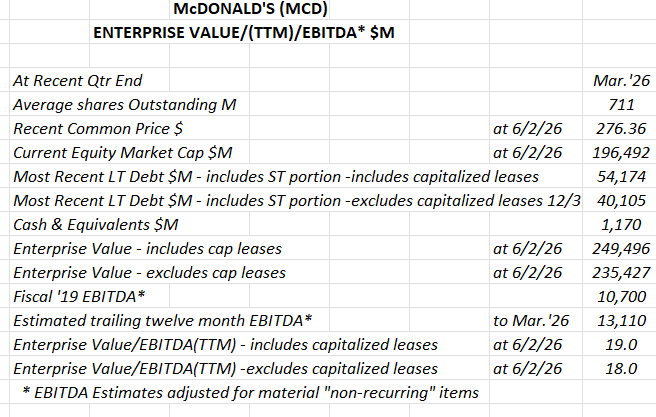Click the 18.0 EV/EBITDA ratio cell
656x417 pixels.
click(621, 369)
